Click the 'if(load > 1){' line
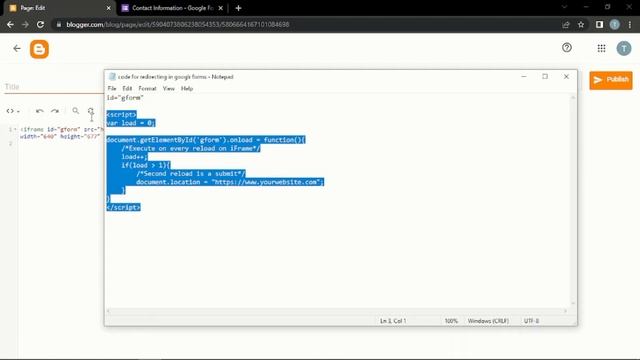Screen dimensions: 640x360 click(146, 165)
